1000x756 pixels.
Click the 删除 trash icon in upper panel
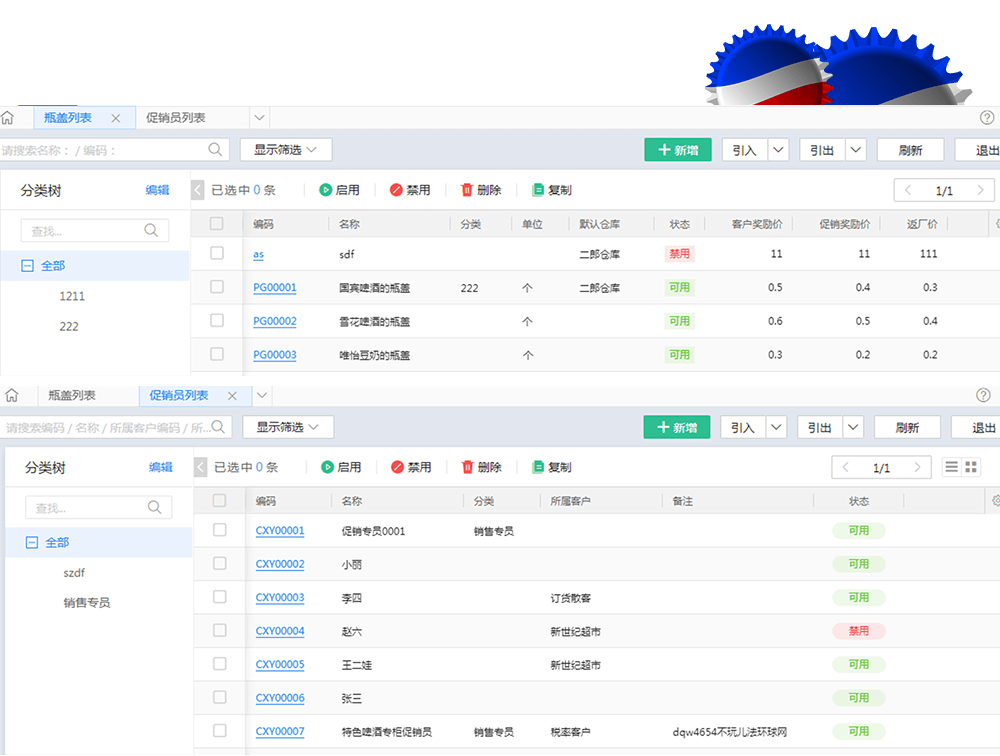pyautogui.click(x=467, y=190)
